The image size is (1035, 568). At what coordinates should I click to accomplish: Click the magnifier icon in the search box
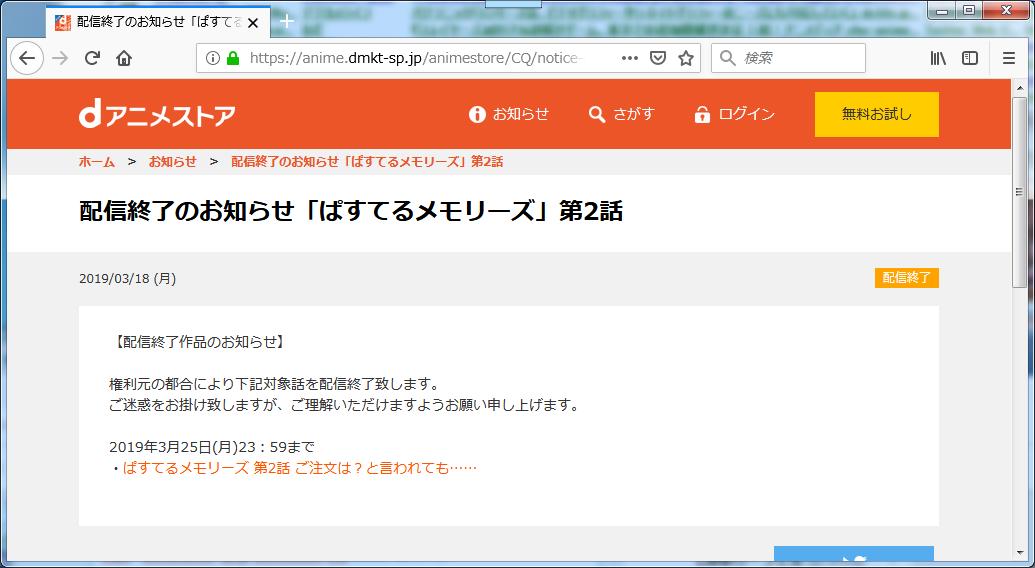727,58
